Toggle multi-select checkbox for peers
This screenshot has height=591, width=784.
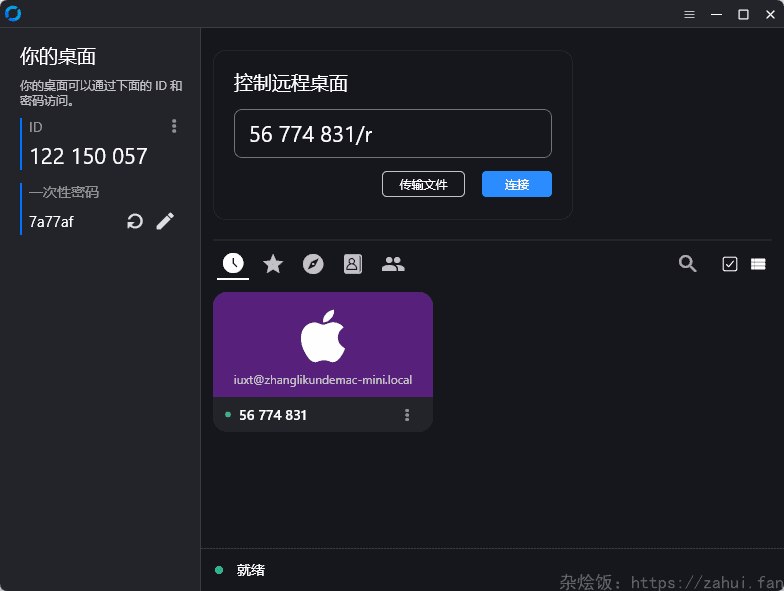(x=730, y=264)
